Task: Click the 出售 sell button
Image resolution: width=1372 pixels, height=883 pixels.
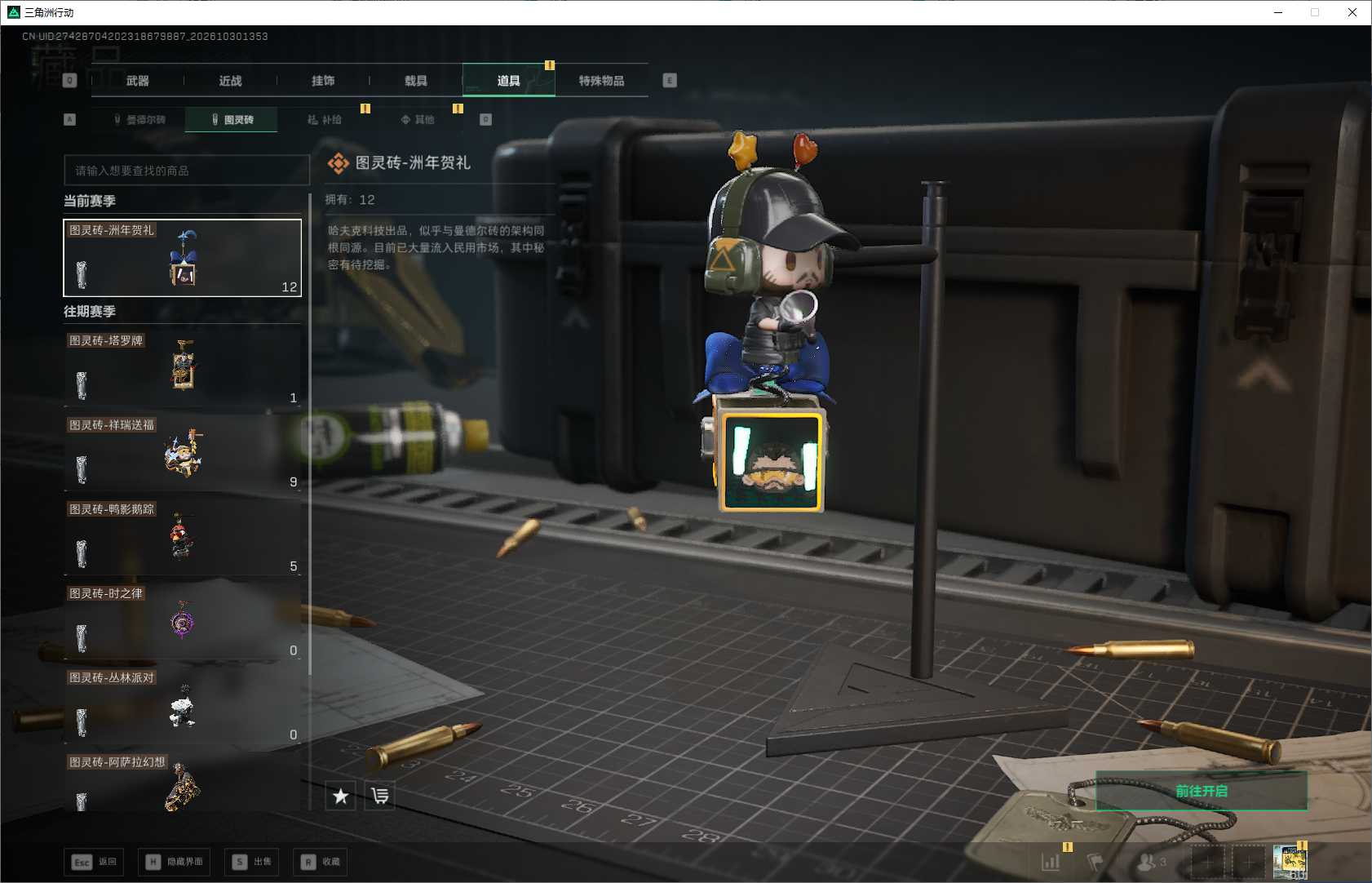Action: [252, 862]
